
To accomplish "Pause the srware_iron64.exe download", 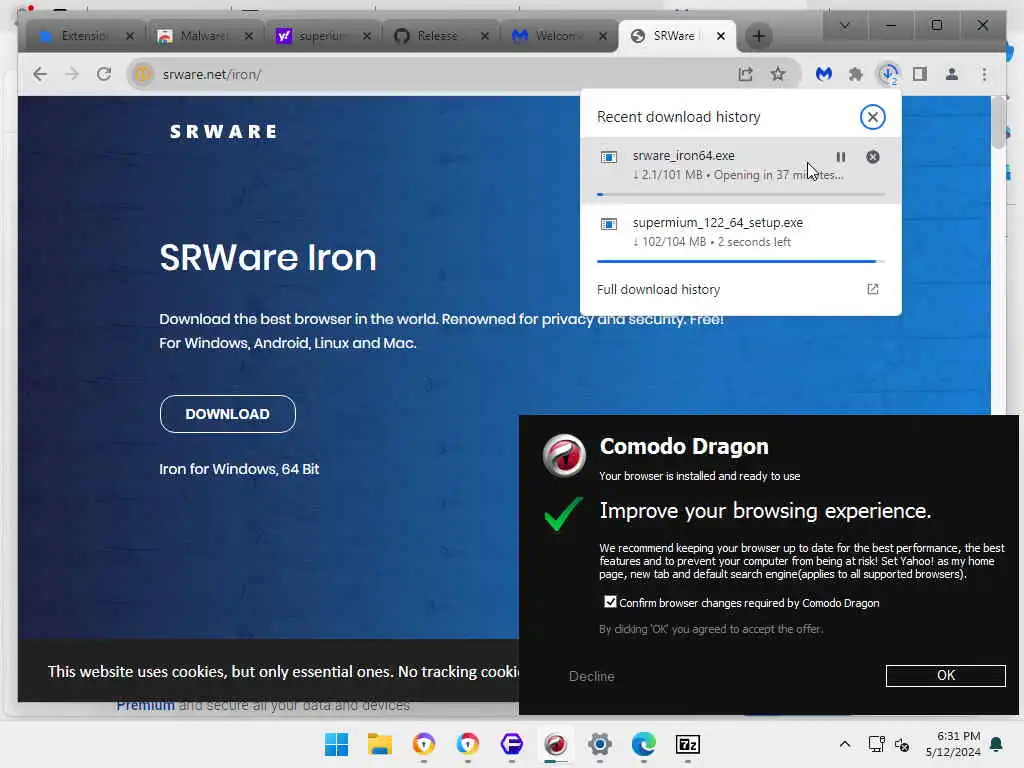I will (x=840, y=157).
